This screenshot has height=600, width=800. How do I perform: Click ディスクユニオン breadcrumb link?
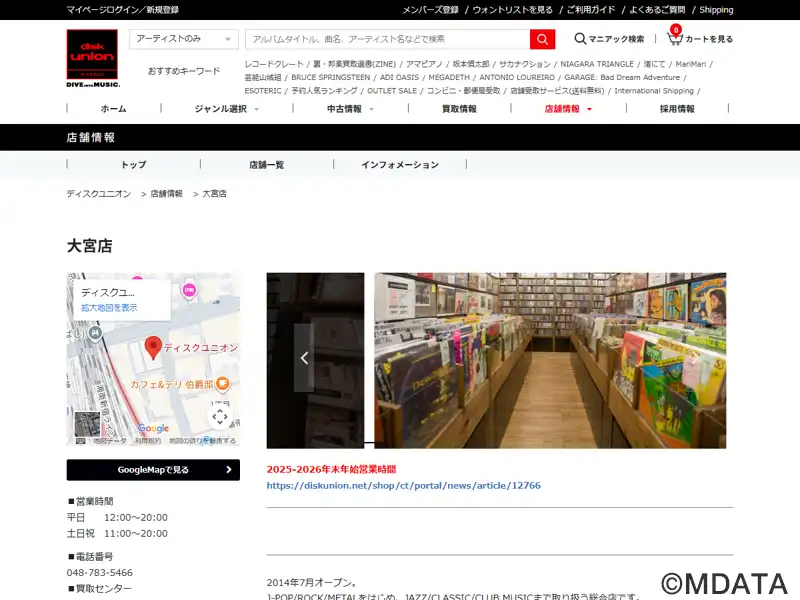coord(98,193)
